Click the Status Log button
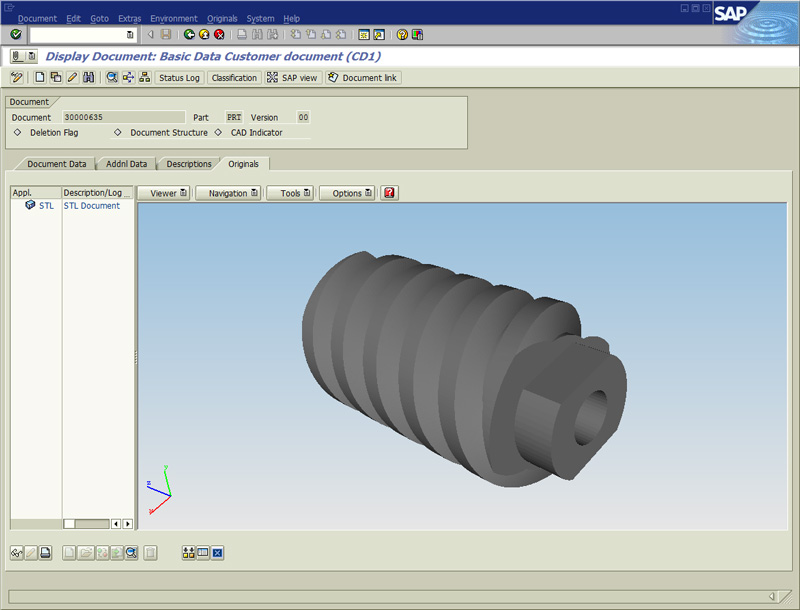This screenshot has height=610, width=800. (x=179, y=78)
